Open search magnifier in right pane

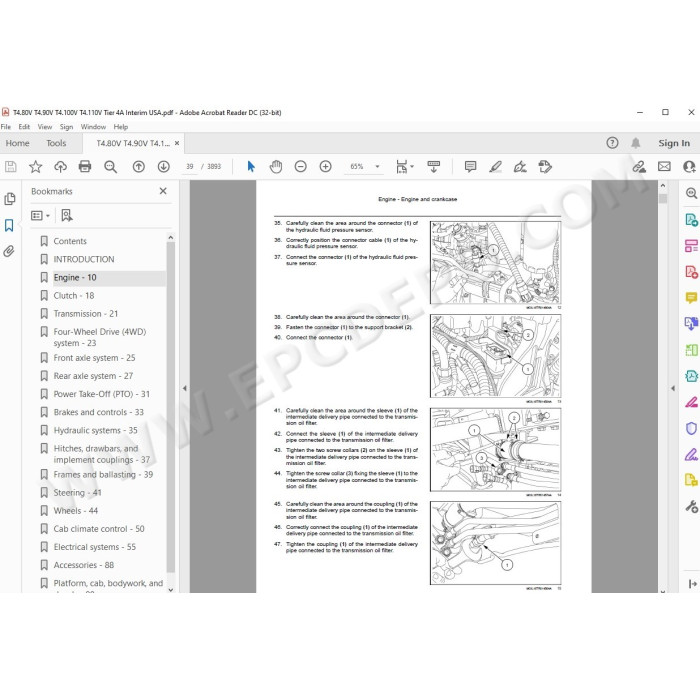tap(692, 193)
